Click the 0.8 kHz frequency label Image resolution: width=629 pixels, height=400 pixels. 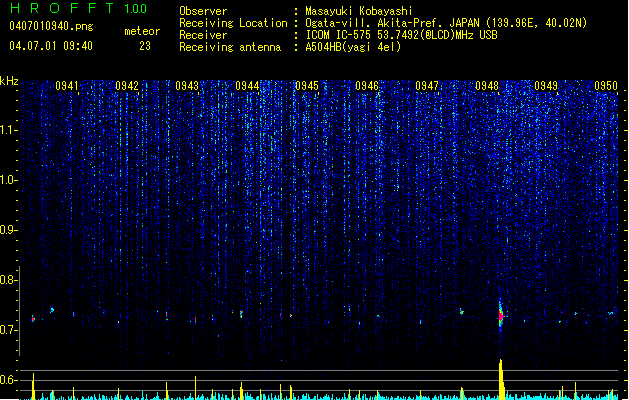pyautogui.click(x=9, y=280)
